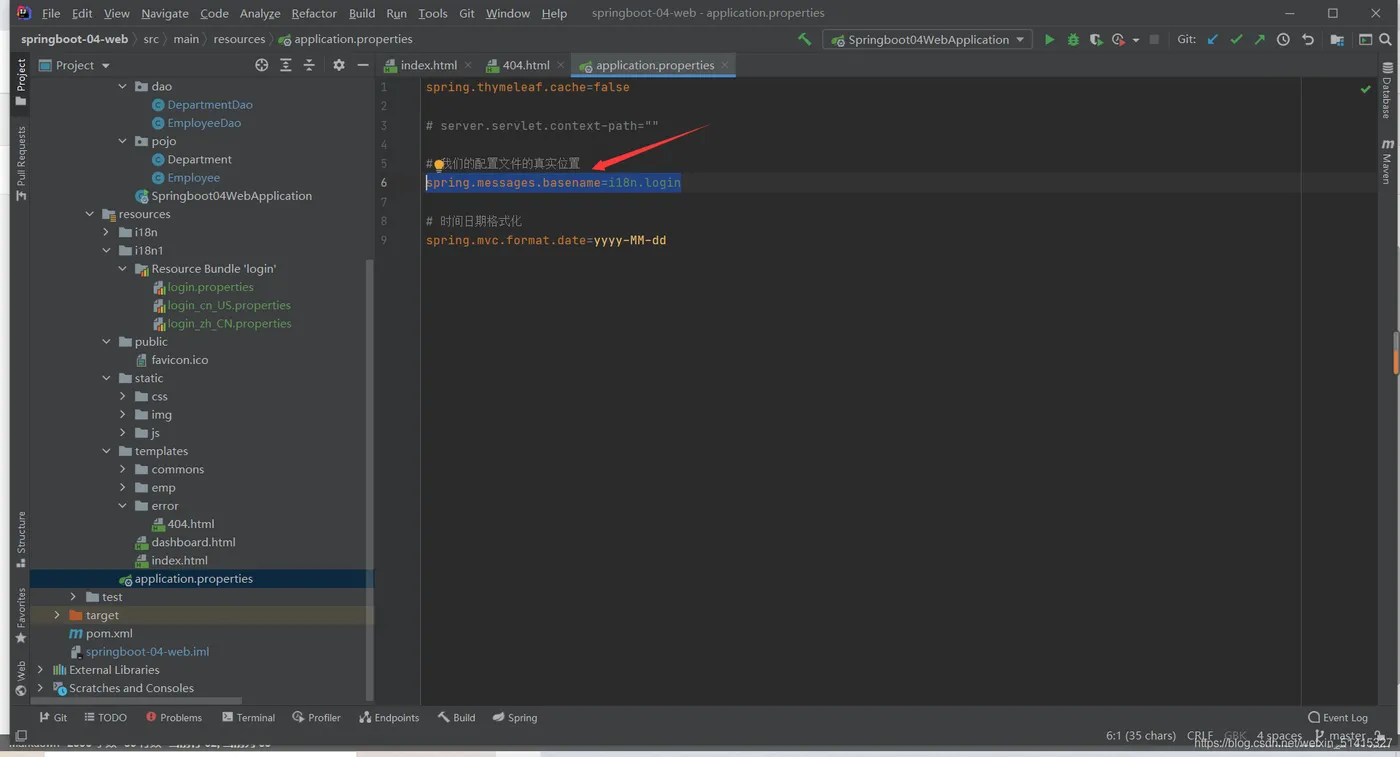This screenshot has width=1400, height=757.
Task: Click the Locate file crosshair icon
Action: [261, 65]
